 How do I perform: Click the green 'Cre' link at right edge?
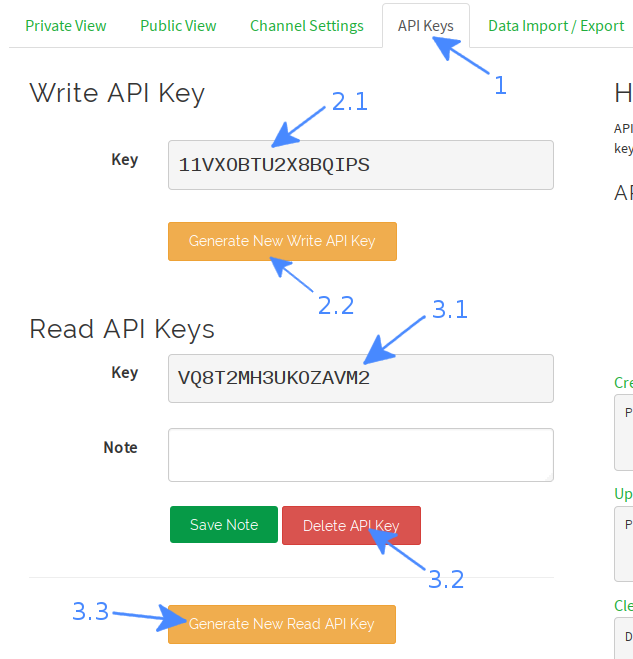(623, 383)
